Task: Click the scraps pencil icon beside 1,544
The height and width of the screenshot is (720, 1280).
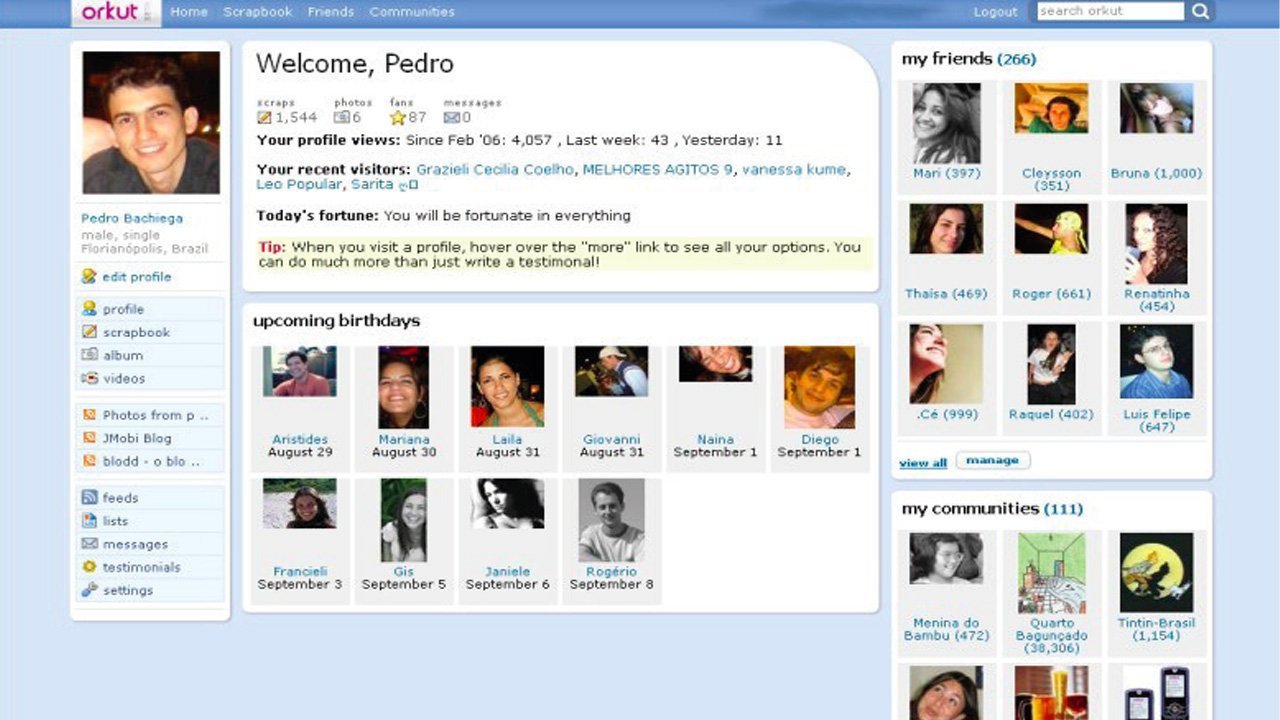Action: [264, 118]
